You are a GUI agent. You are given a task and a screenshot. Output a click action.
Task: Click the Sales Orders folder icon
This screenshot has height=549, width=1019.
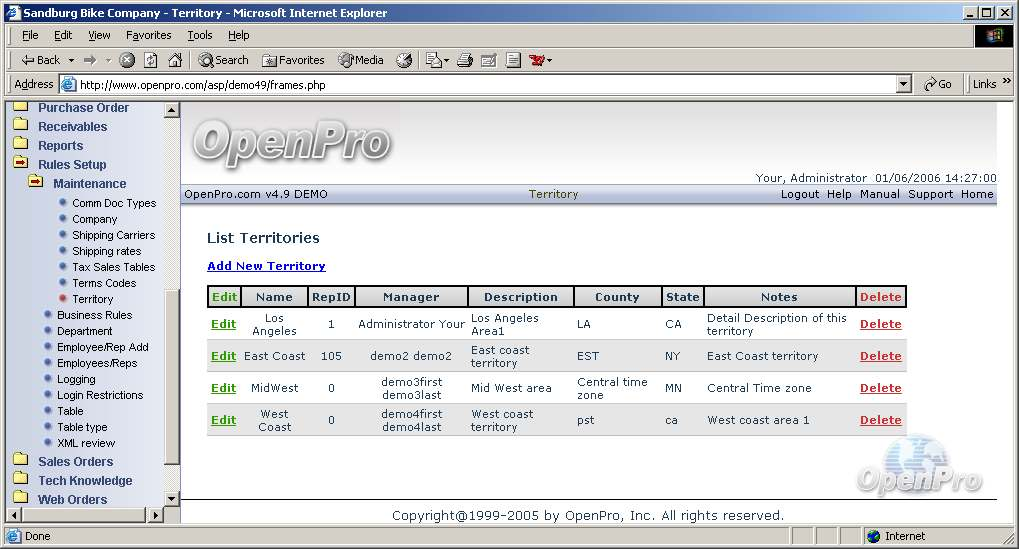pyautogui.click(x=20, y=461)
